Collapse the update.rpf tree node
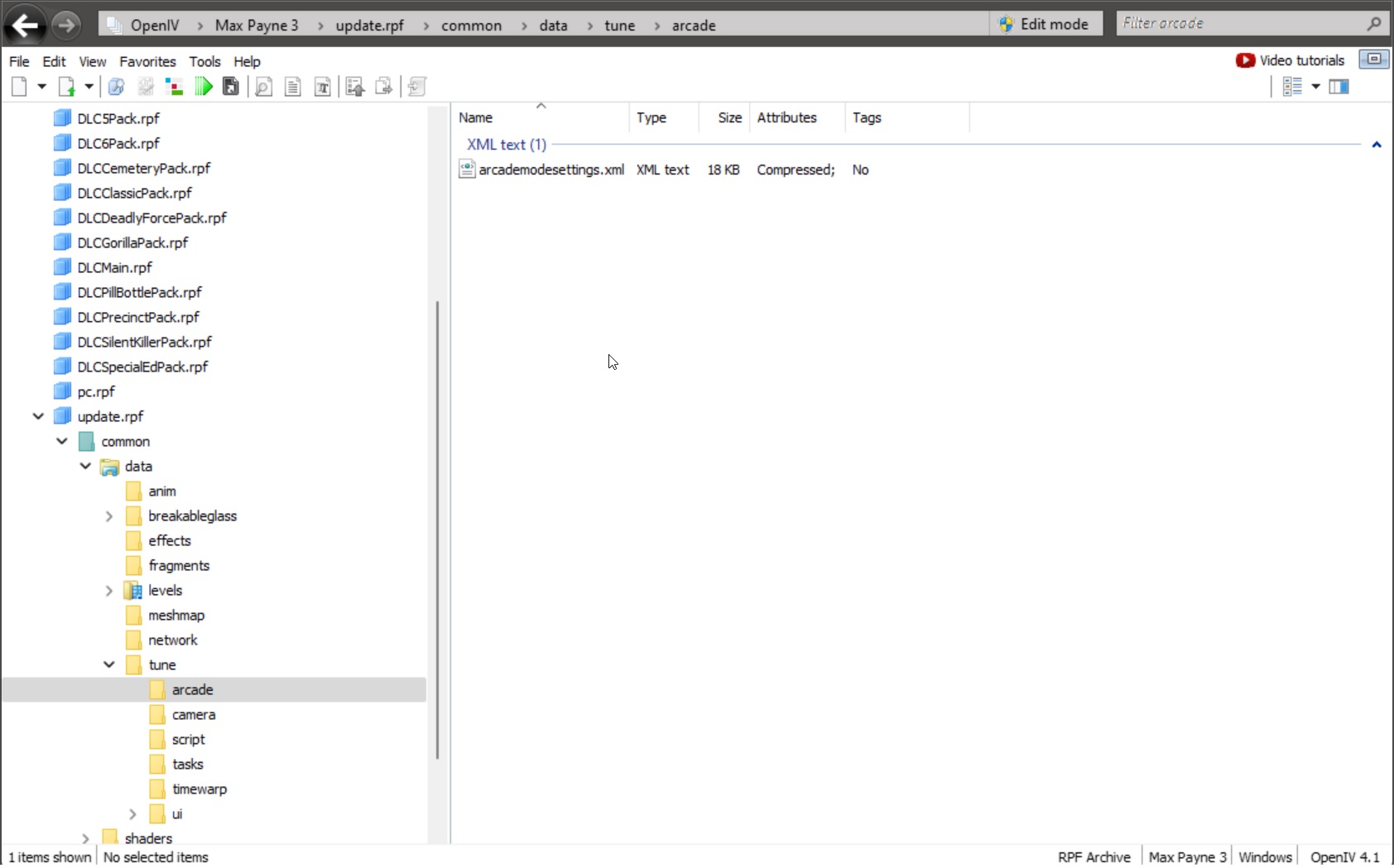Image resolution: width=1394 pixels, height=868 pixels. pyautogui.click(x=38, y=416)
